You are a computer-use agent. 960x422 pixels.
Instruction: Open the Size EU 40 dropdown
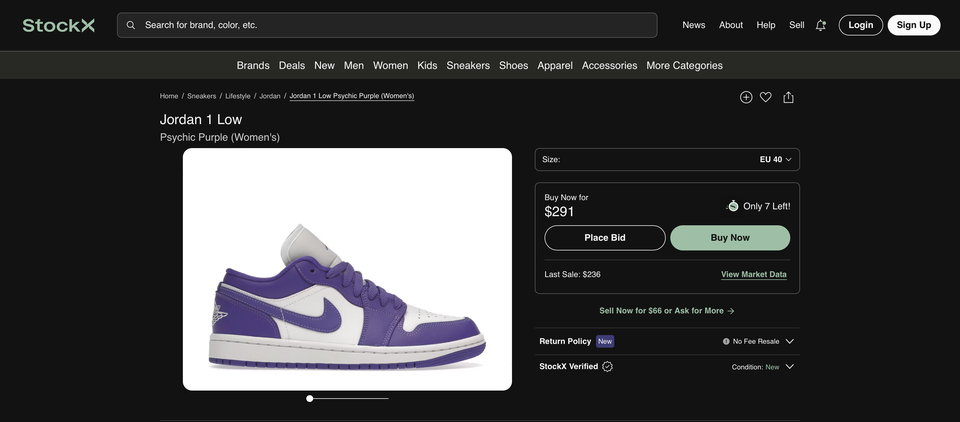667,159
